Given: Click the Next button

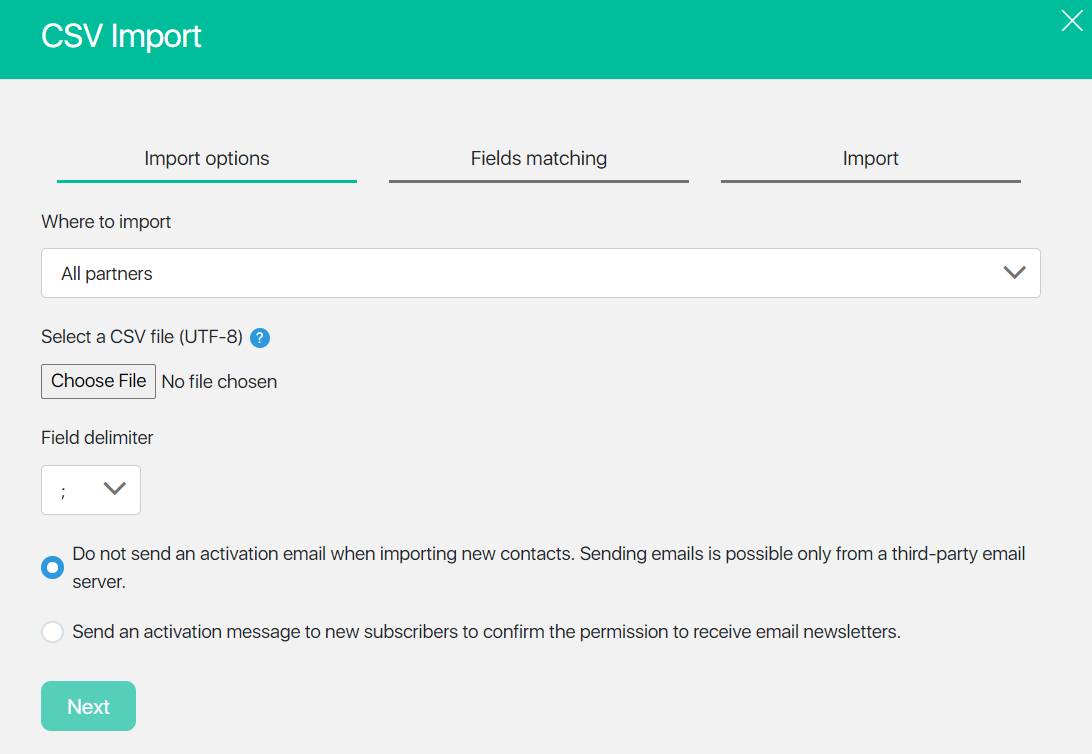Looking at the screenshot, I should (x=88, y=706).
